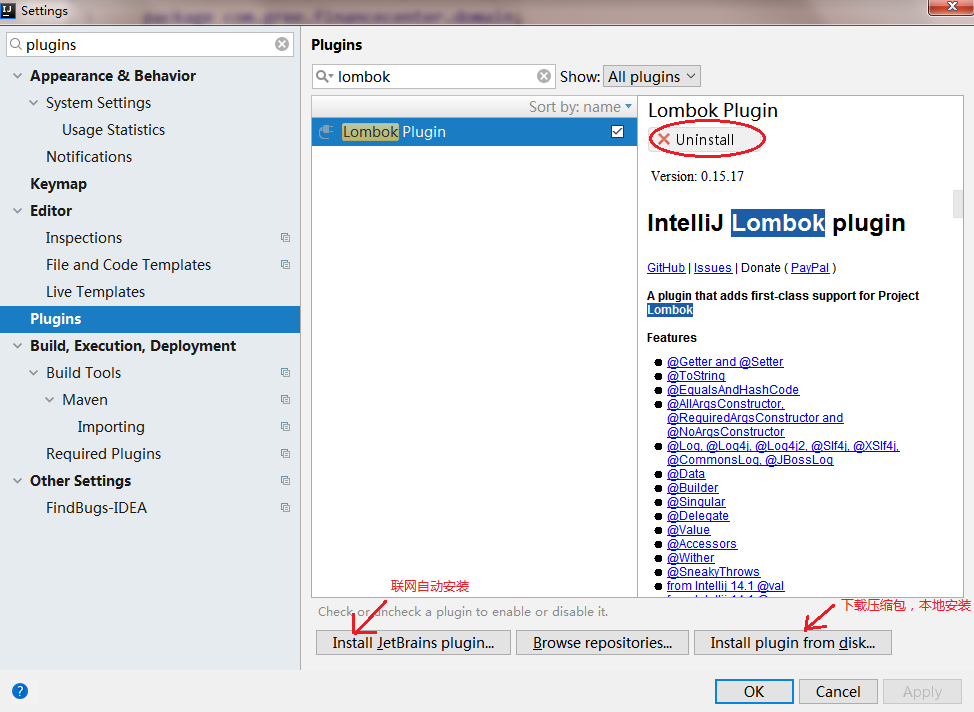Collapse Build, Execution, Deployment section
Viewport: 974px width, 712px height.
[x=17, y=345]
